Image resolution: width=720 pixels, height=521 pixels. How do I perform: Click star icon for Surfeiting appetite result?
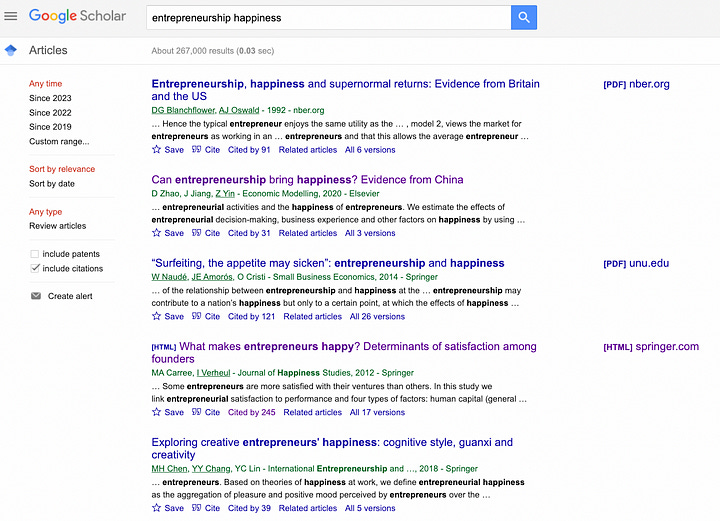[157, 316]
